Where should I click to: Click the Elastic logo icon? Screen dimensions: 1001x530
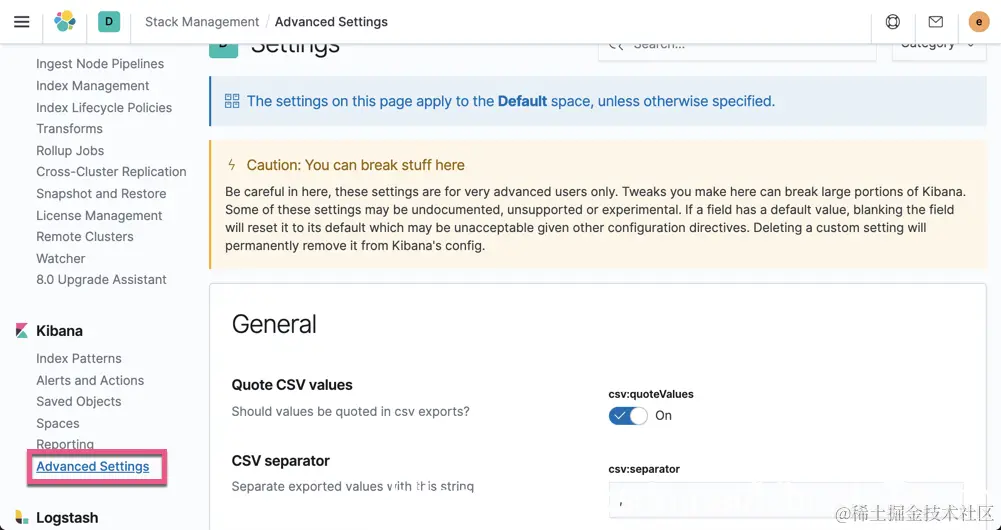[64, 22]
